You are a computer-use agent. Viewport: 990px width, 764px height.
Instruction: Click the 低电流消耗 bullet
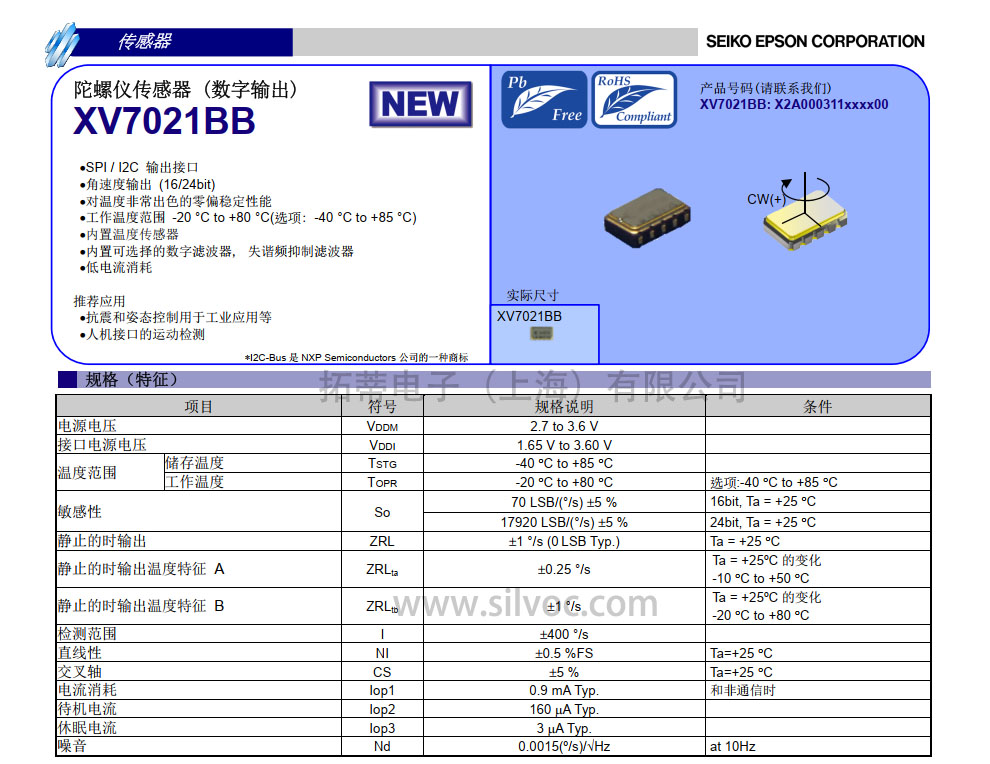[x=116, y=268]
